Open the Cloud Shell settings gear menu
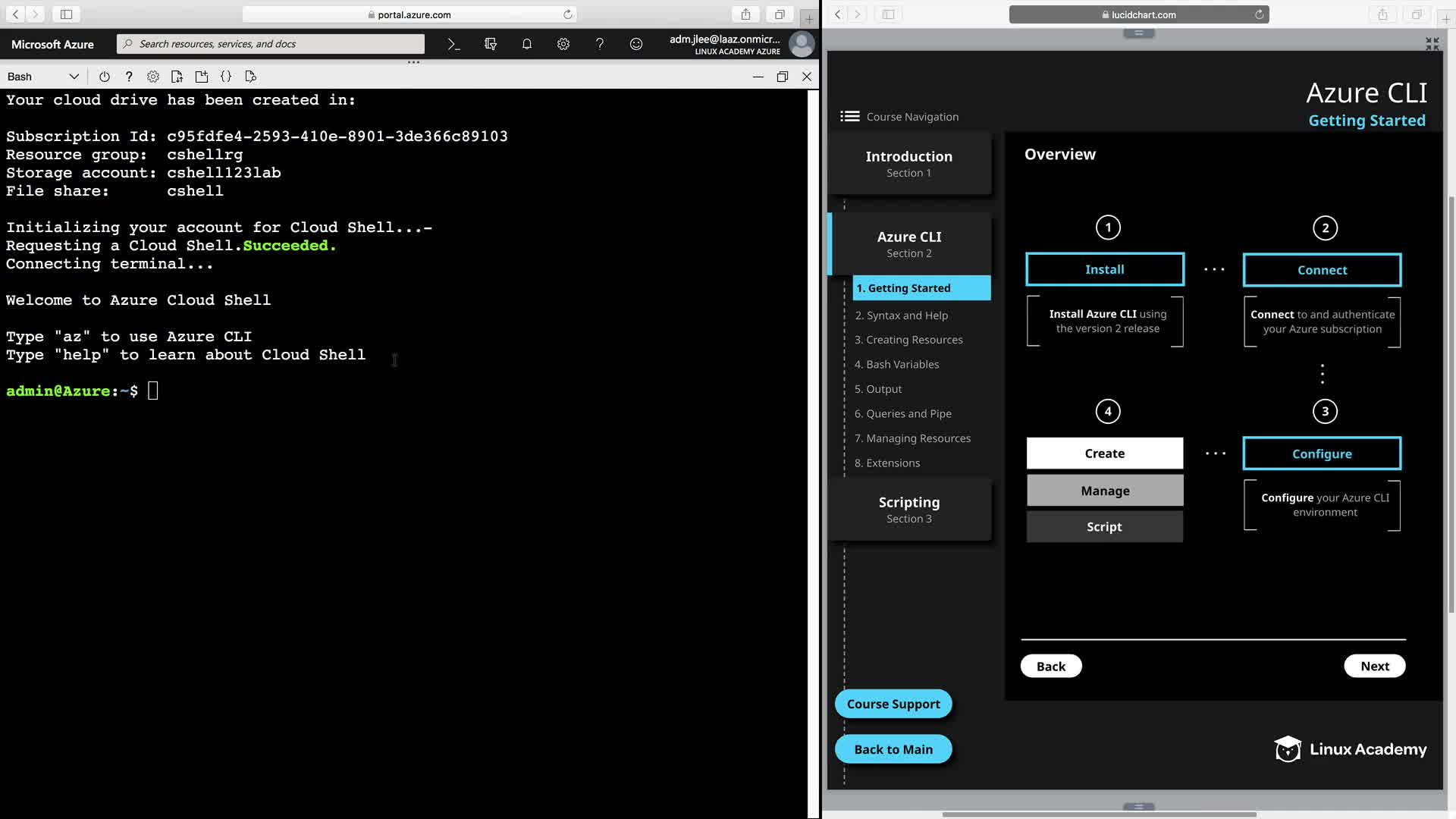Image resolution: width=1456 pixels, height=819 pixels. (153, 77)
